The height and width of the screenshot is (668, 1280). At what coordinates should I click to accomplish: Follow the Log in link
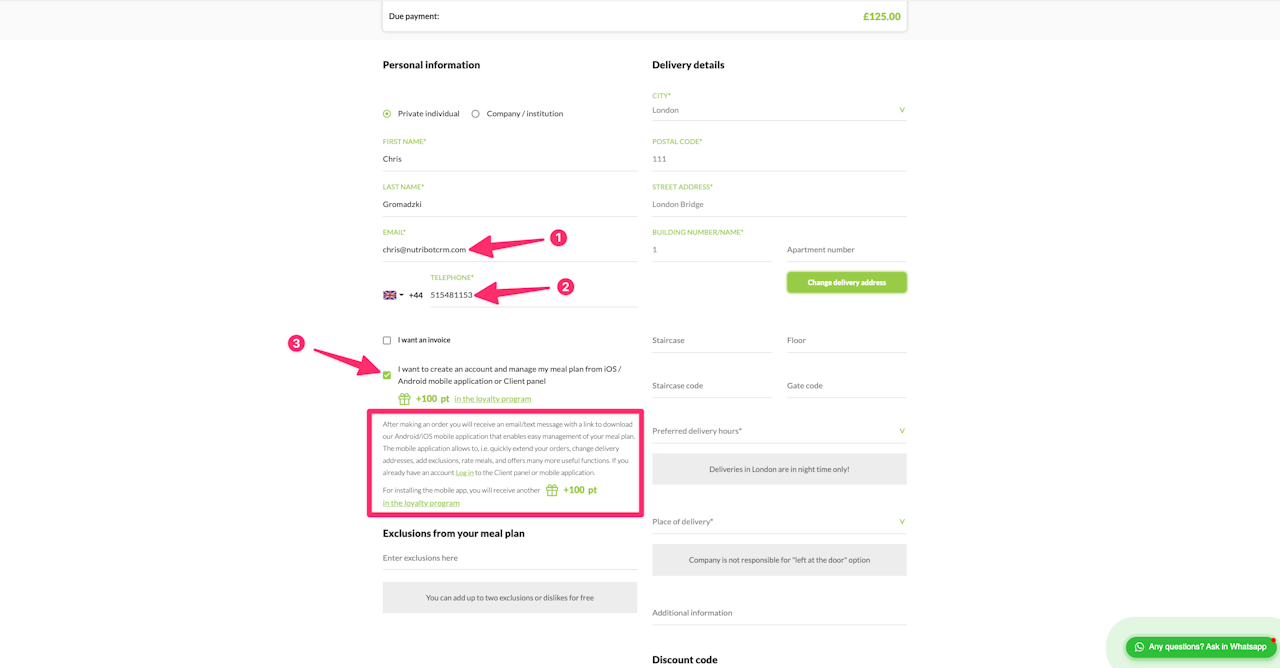[465, 473]
